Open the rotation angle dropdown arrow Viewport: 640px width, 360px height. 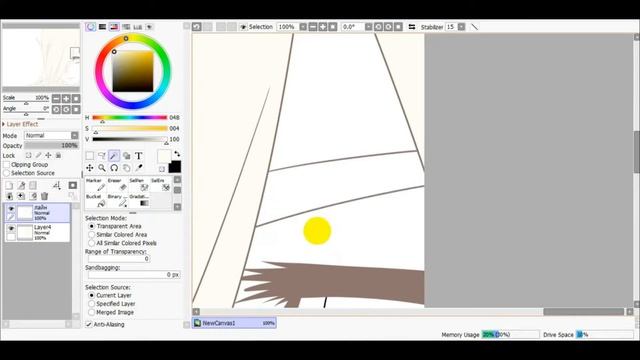pyautogui.click(x=368, y=27)
